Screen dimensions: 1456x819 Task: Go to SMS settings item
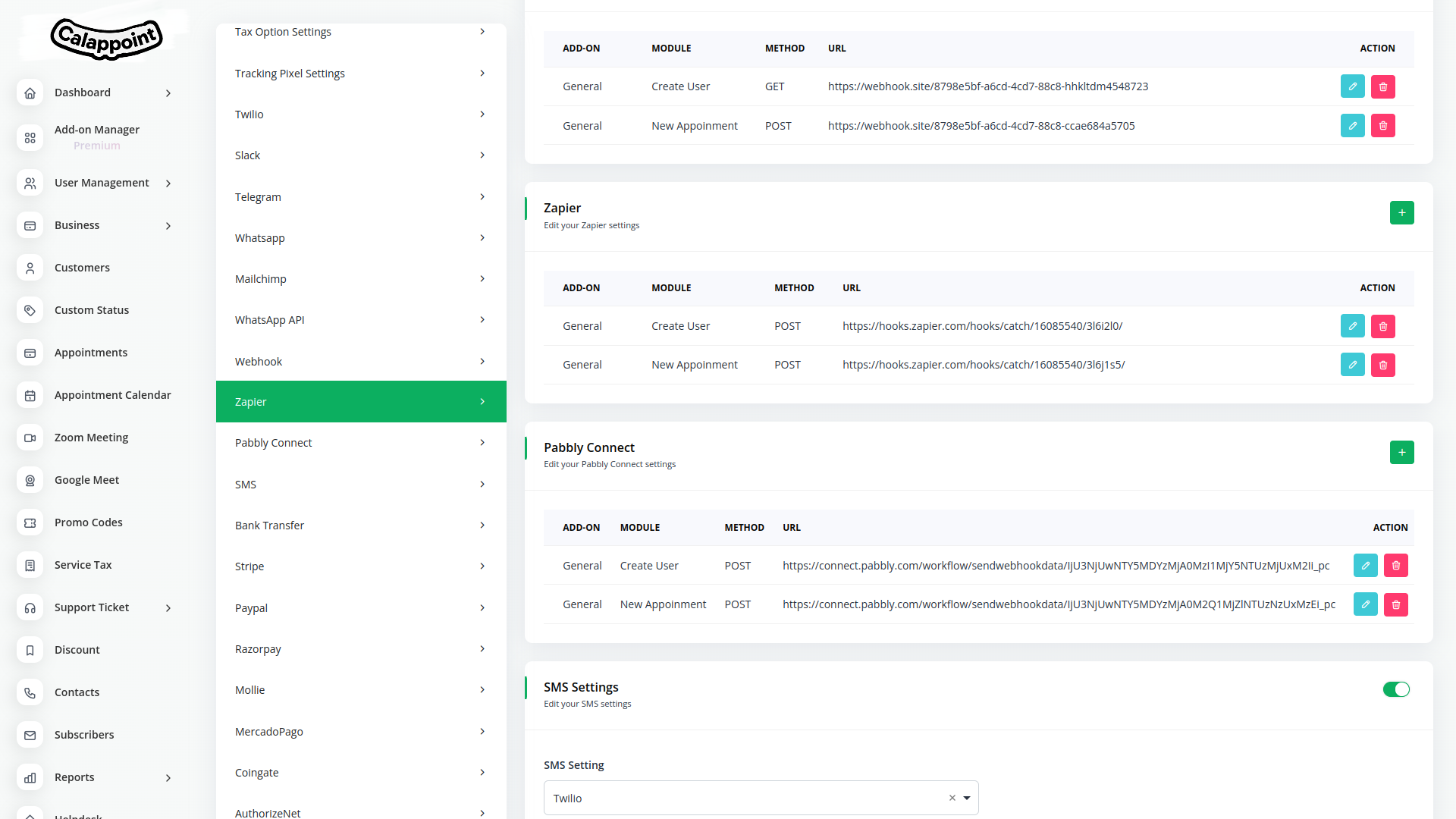[x=361, y=485]
